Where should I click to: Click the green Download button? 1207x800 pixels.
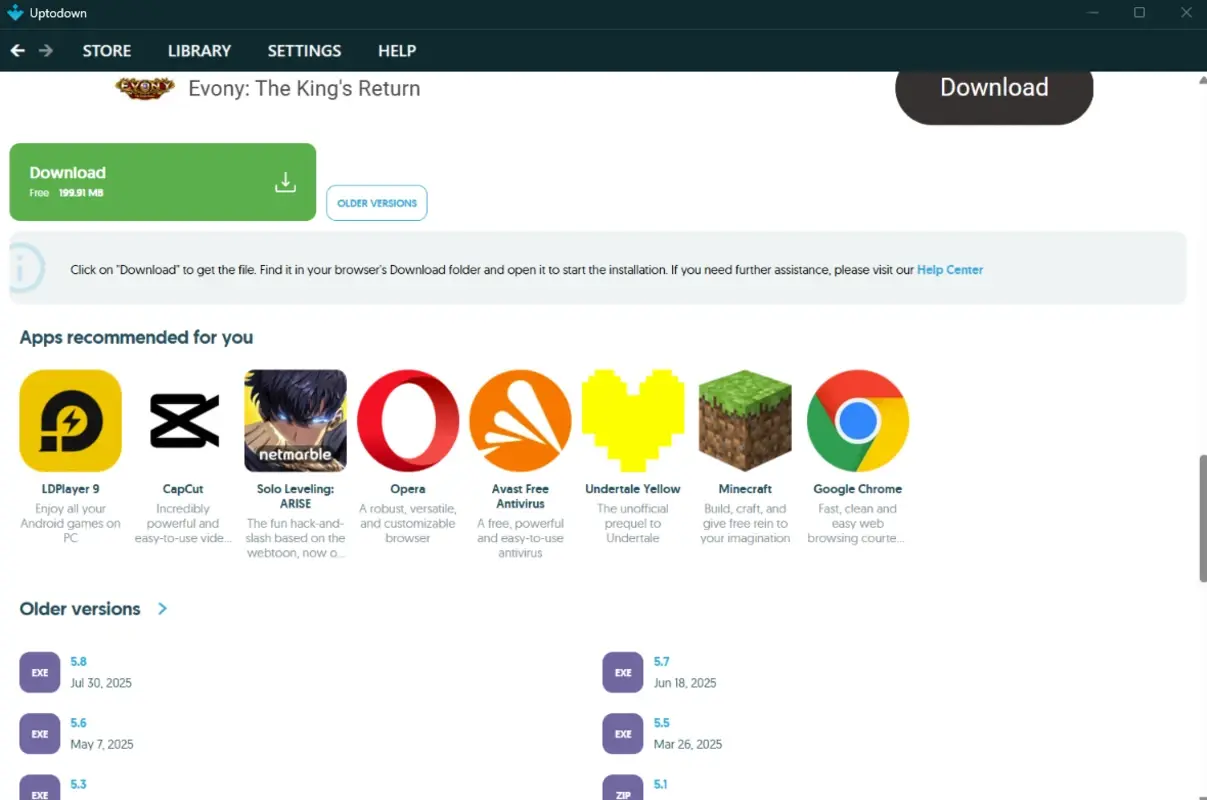162,181
